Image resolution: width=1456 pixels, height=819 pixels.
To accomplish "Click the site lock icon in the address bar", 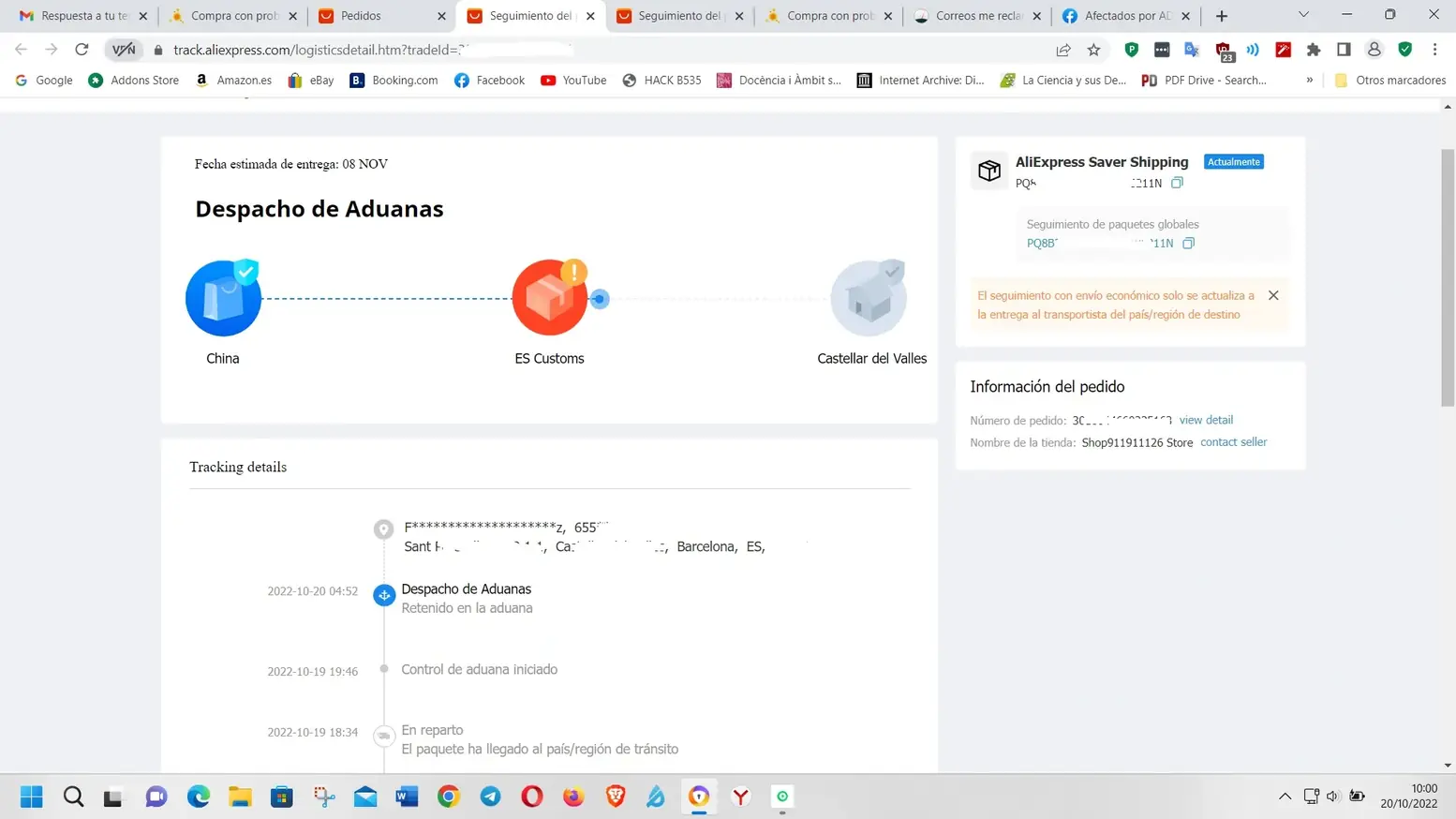I will point(157,50).
